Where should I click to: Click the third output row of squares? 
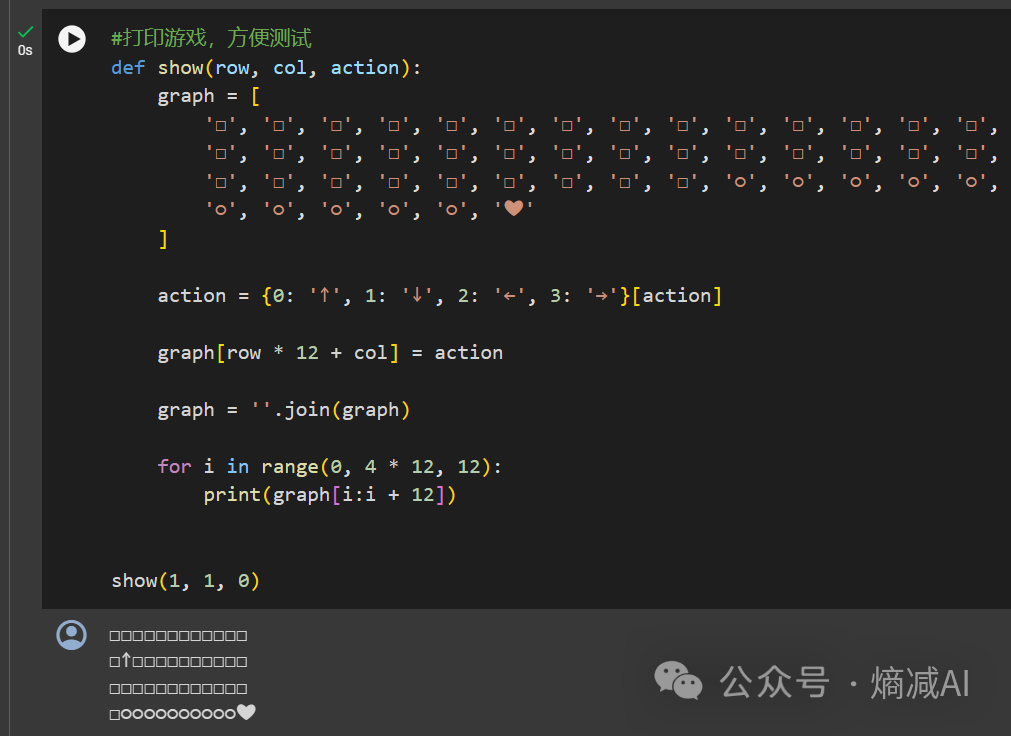click(178, 688)
